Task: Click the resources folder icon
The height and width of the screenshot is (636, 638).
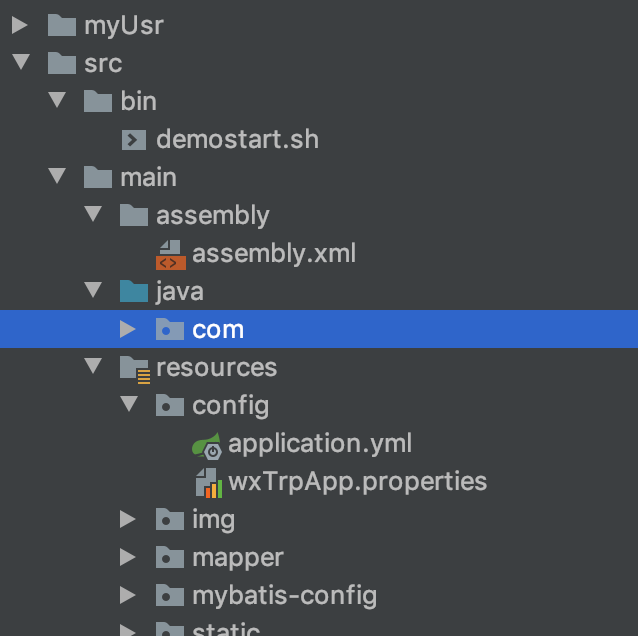Action: click(134, 368)
